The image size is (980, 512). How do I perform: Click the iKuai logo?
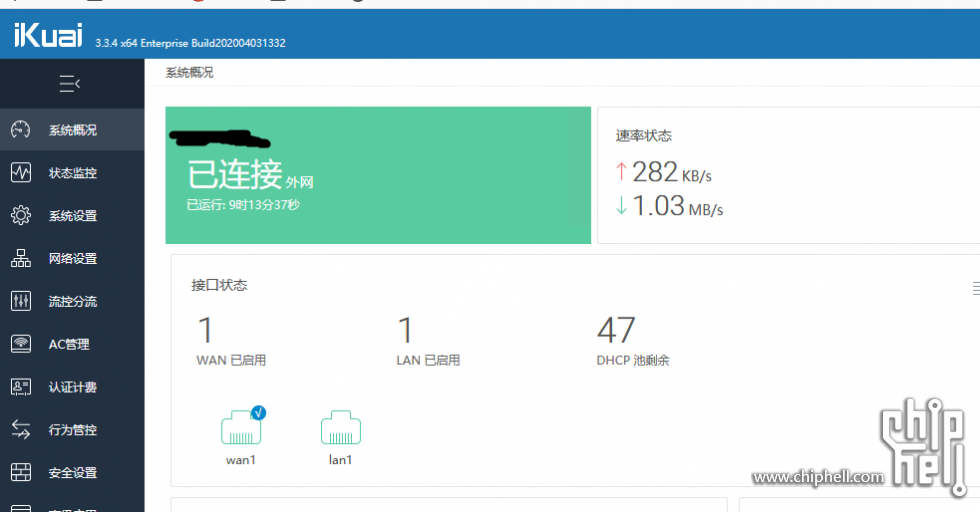pyautogui.click(x=48, y=35)
